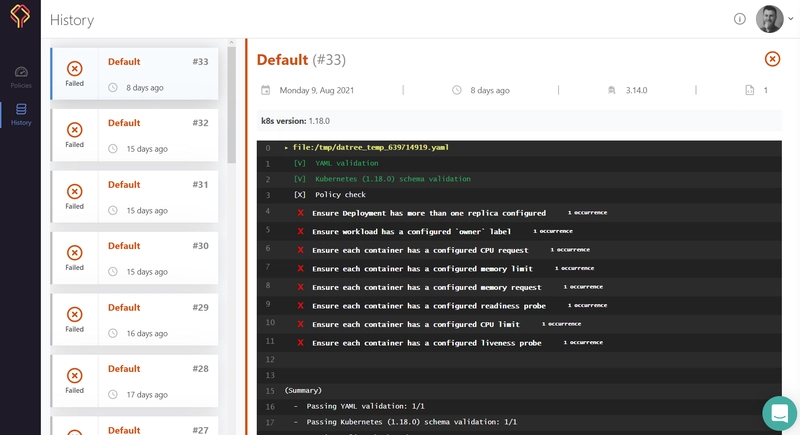Viewport: 800px width, 435px height.
Task: Click the file count icon in details
Action: coord(749,90)
